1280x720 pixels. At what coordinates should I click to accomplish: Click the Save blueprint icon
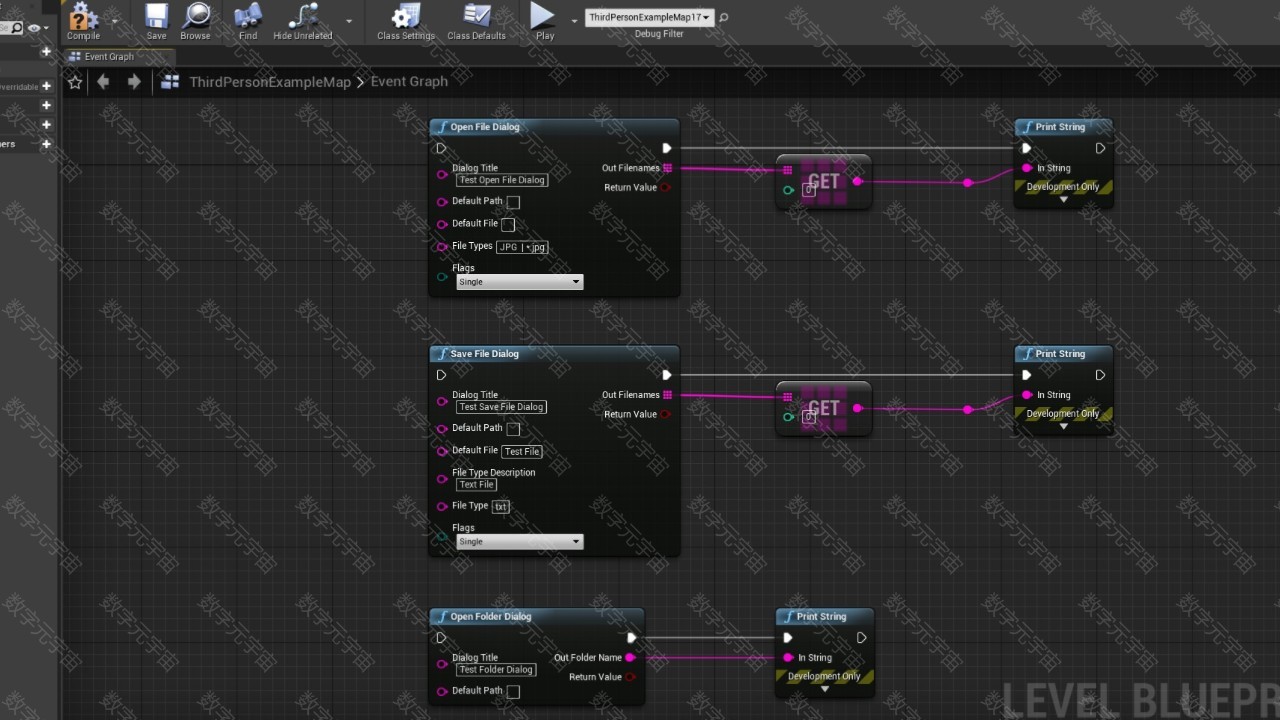tap(156, 17)
